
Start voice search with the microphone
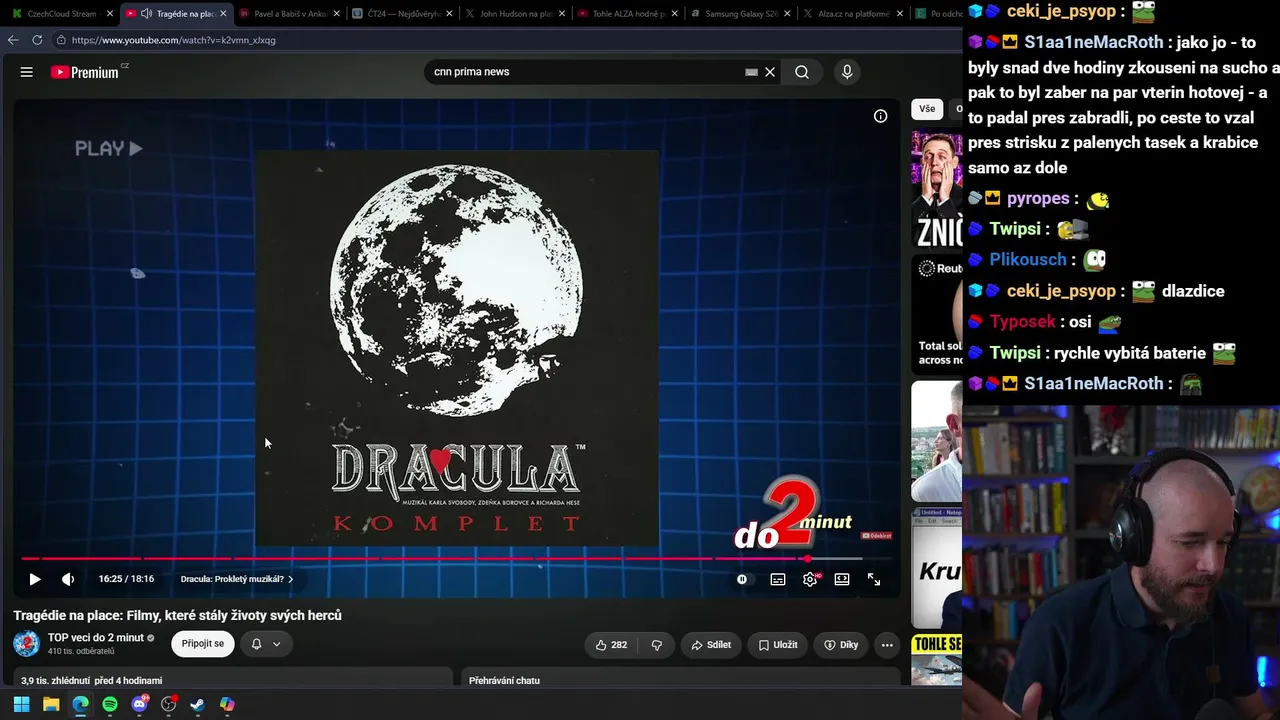[x=847, y=72]
